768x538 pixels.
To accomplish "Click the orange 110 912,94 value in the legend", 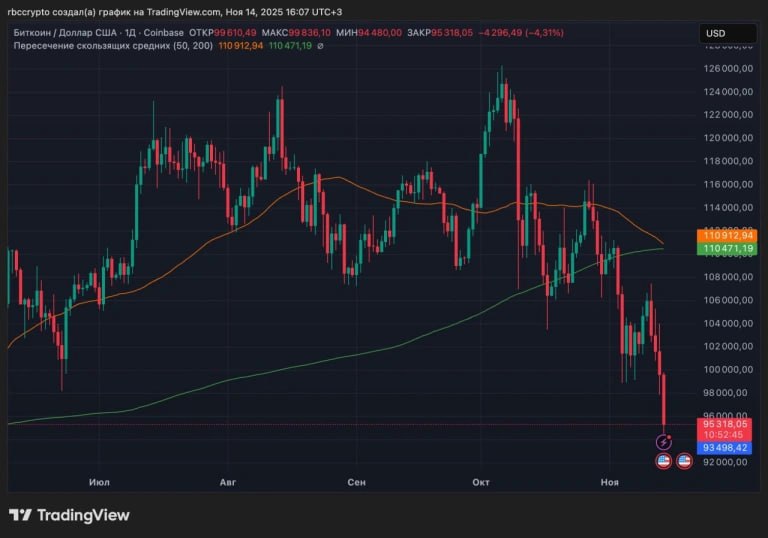I will click(x=240, y=46).
